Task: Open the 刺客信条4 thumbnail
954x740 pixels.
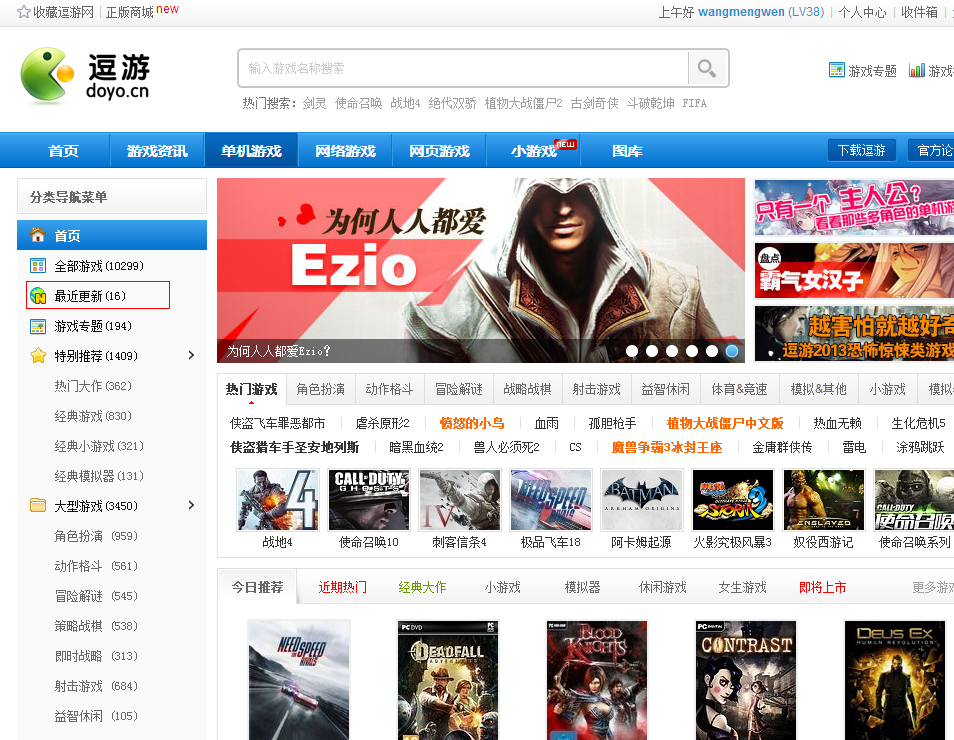Action: coord(459,500)
